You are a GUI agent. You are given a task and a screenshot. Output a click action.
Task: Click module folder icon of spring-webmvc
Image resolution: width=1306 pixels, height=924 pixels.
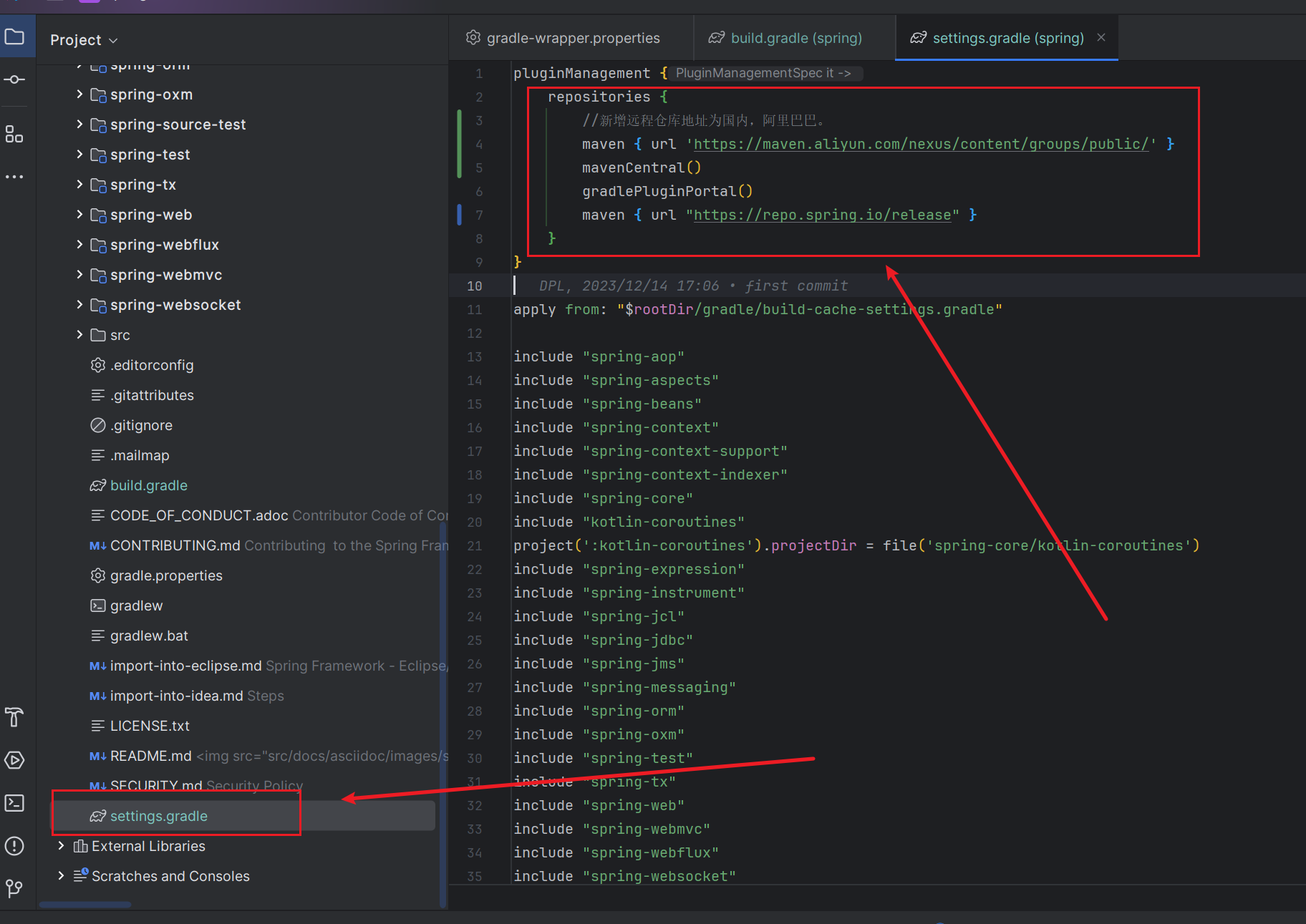coord(99,275)
